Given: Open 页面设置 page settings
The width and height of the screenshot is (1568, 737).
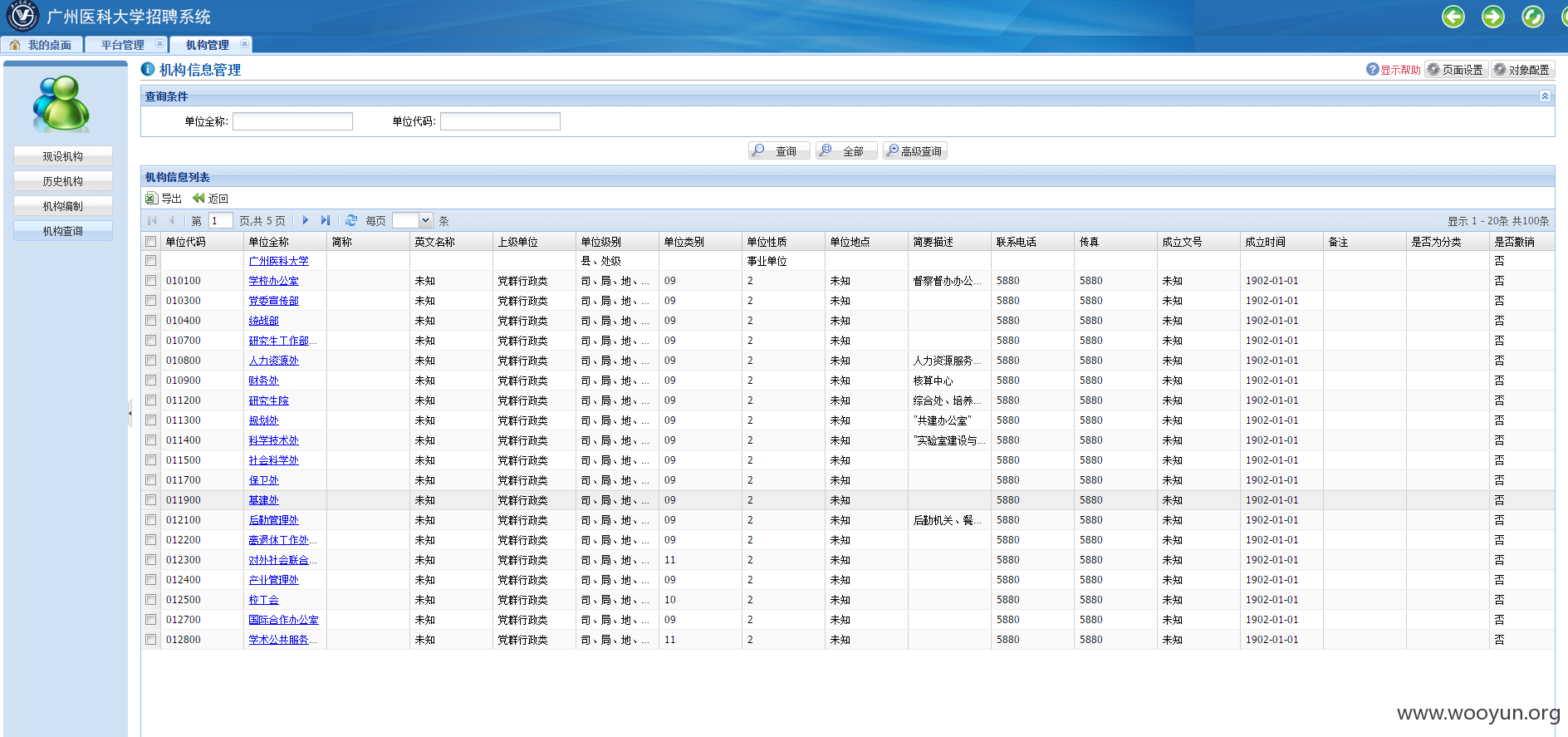Looking at the screenshot, I should 1455,70.
